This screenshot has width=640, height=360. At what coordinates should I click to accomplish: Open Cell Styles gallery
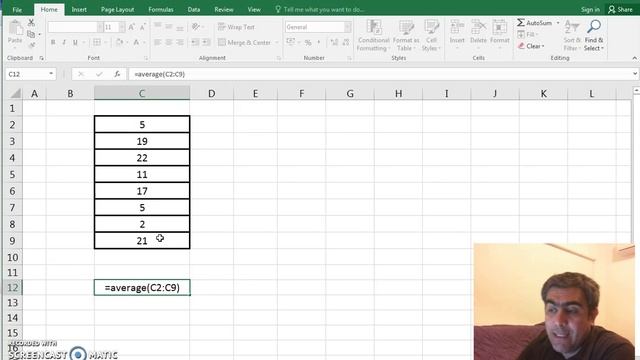click(431, 35)
